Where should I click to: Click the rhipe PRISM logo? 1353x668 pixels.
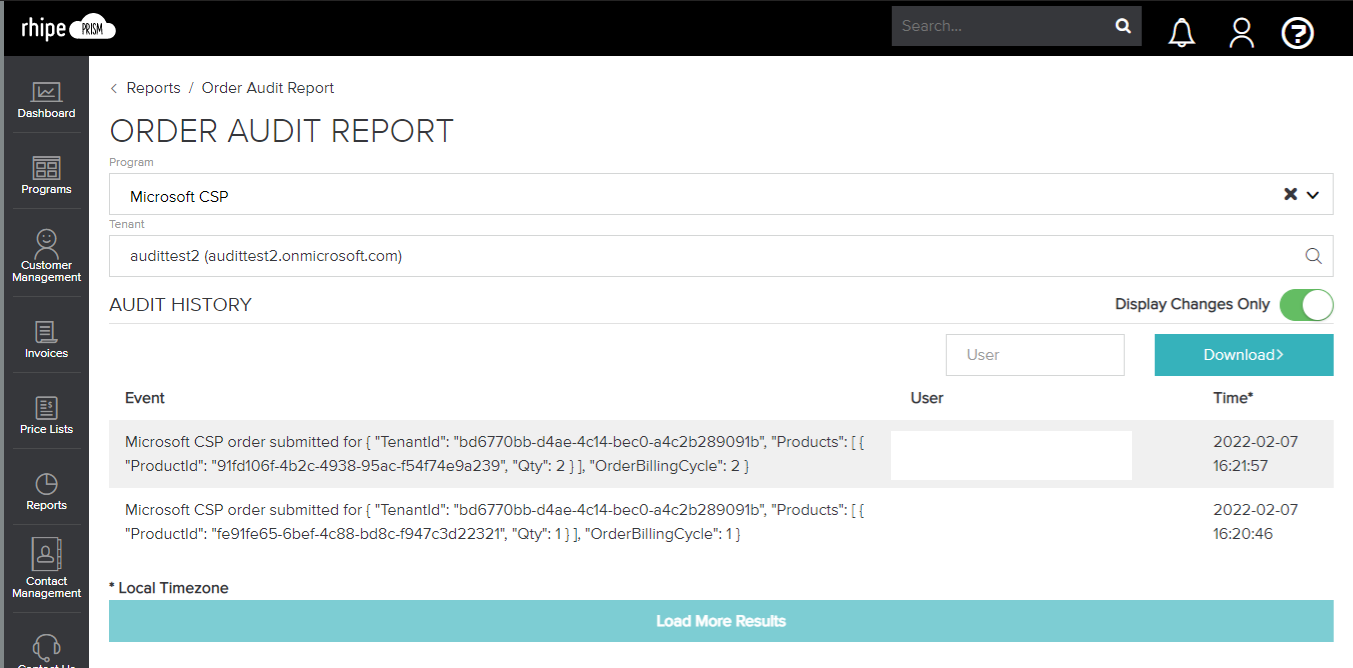(x=66, y=27)
